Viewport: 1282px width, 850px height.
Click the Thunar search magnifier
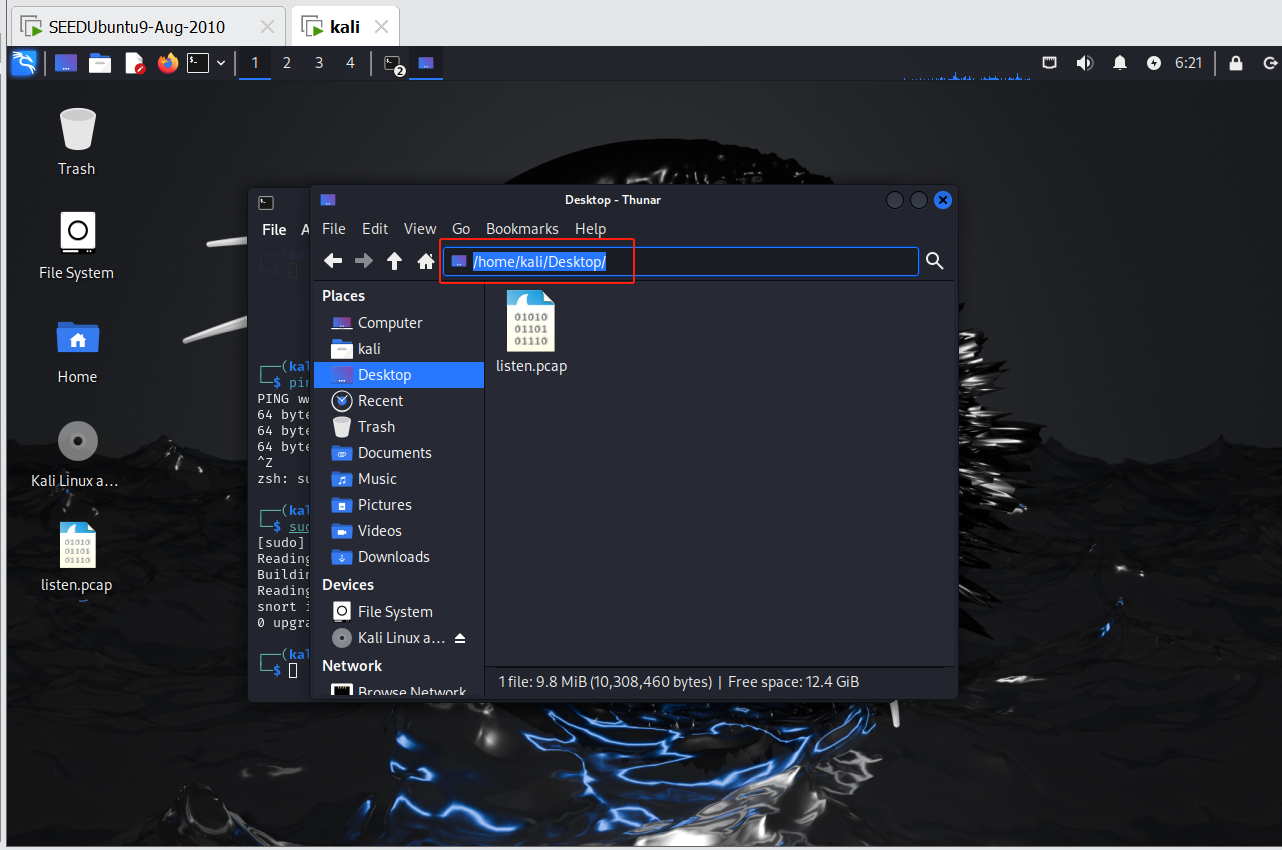[x=935, y=261]
